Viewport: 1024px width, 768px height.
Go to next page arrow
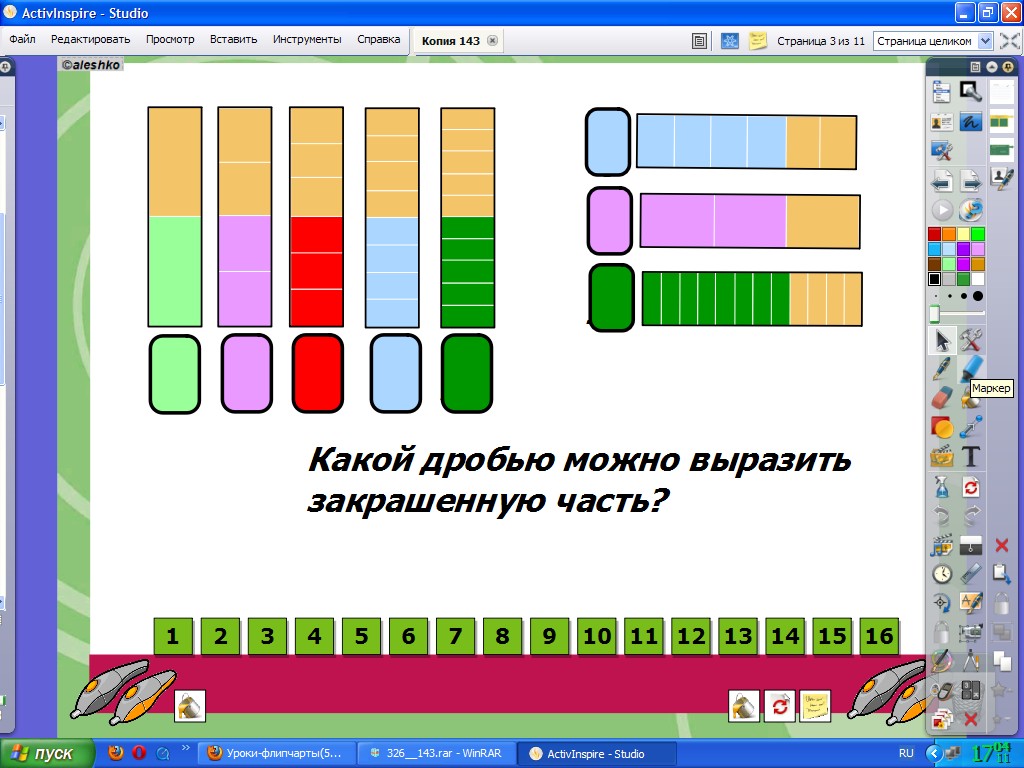click(970, 181)
